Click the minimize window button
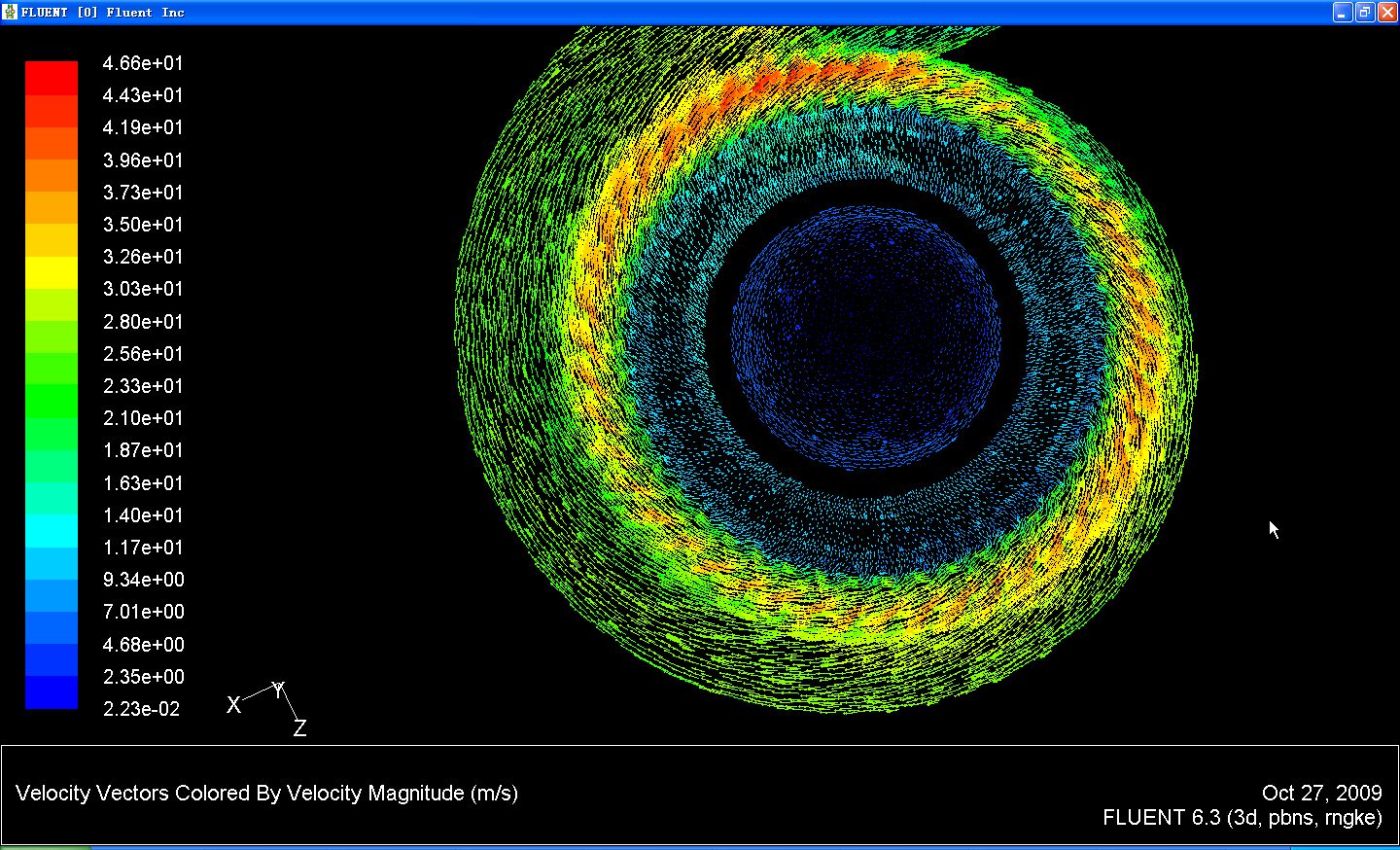1400x850 pixels. pyautogui.click(x=1343, y=12)
